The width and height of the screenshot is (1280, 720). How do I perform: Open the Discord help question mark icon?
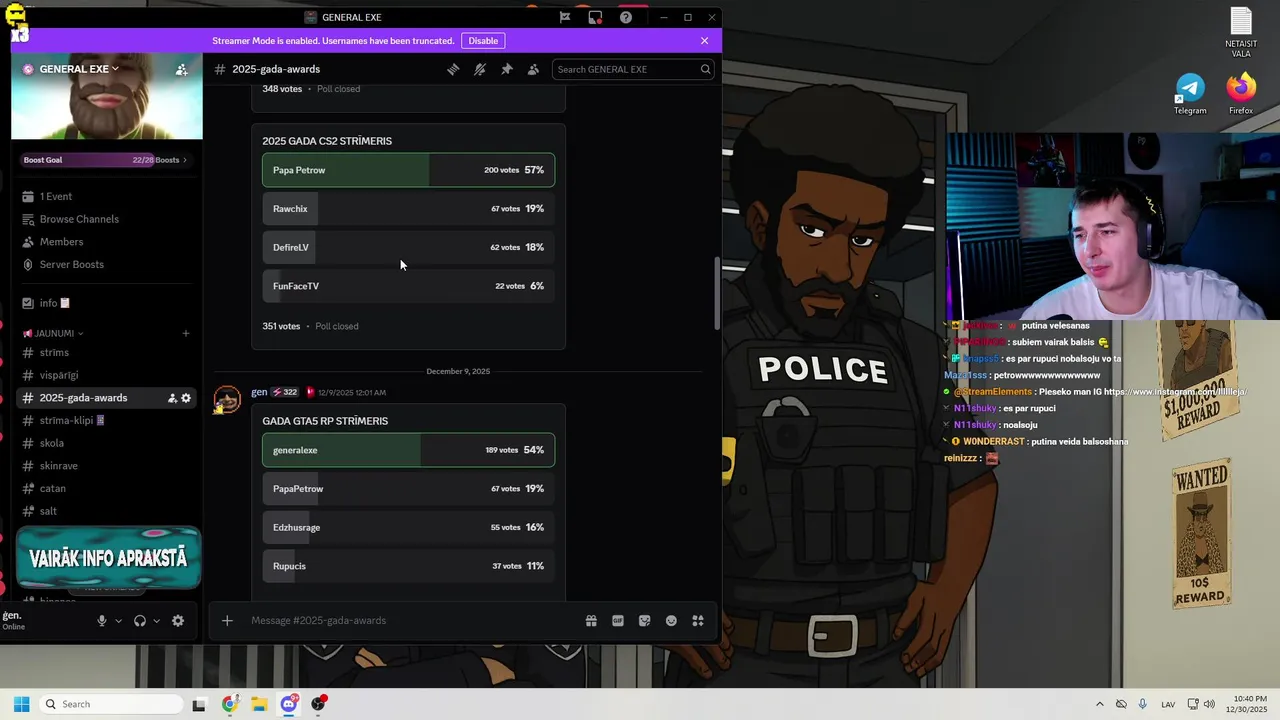pos(625,17)
